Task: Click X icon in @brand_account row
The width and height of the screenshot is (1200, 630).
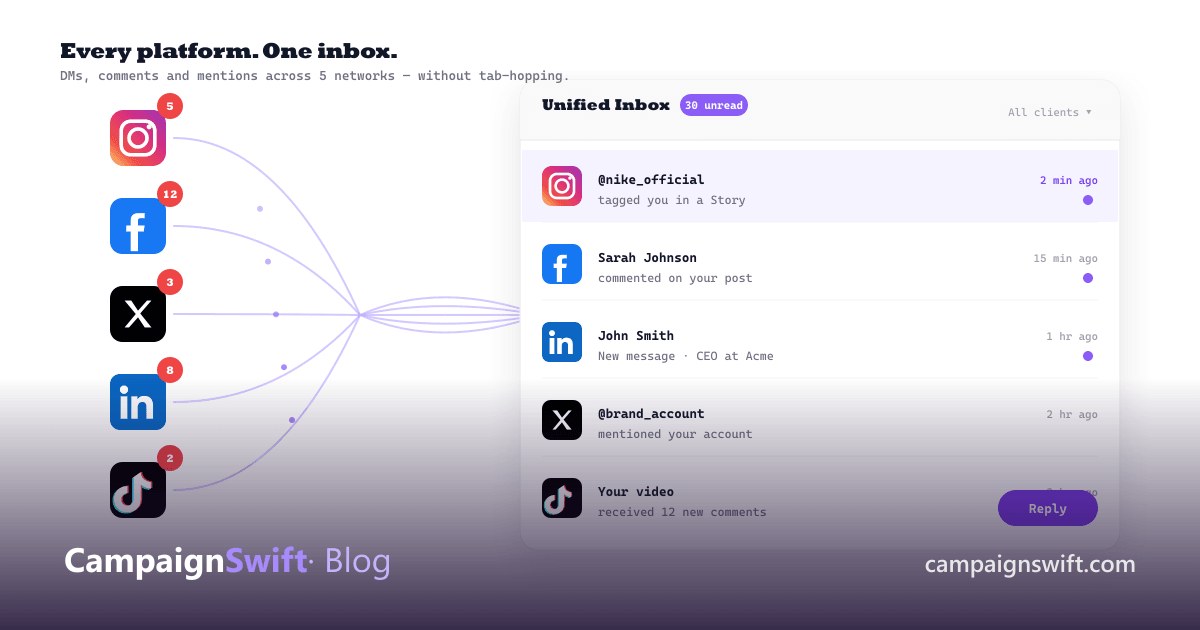Action: point(562,420)
